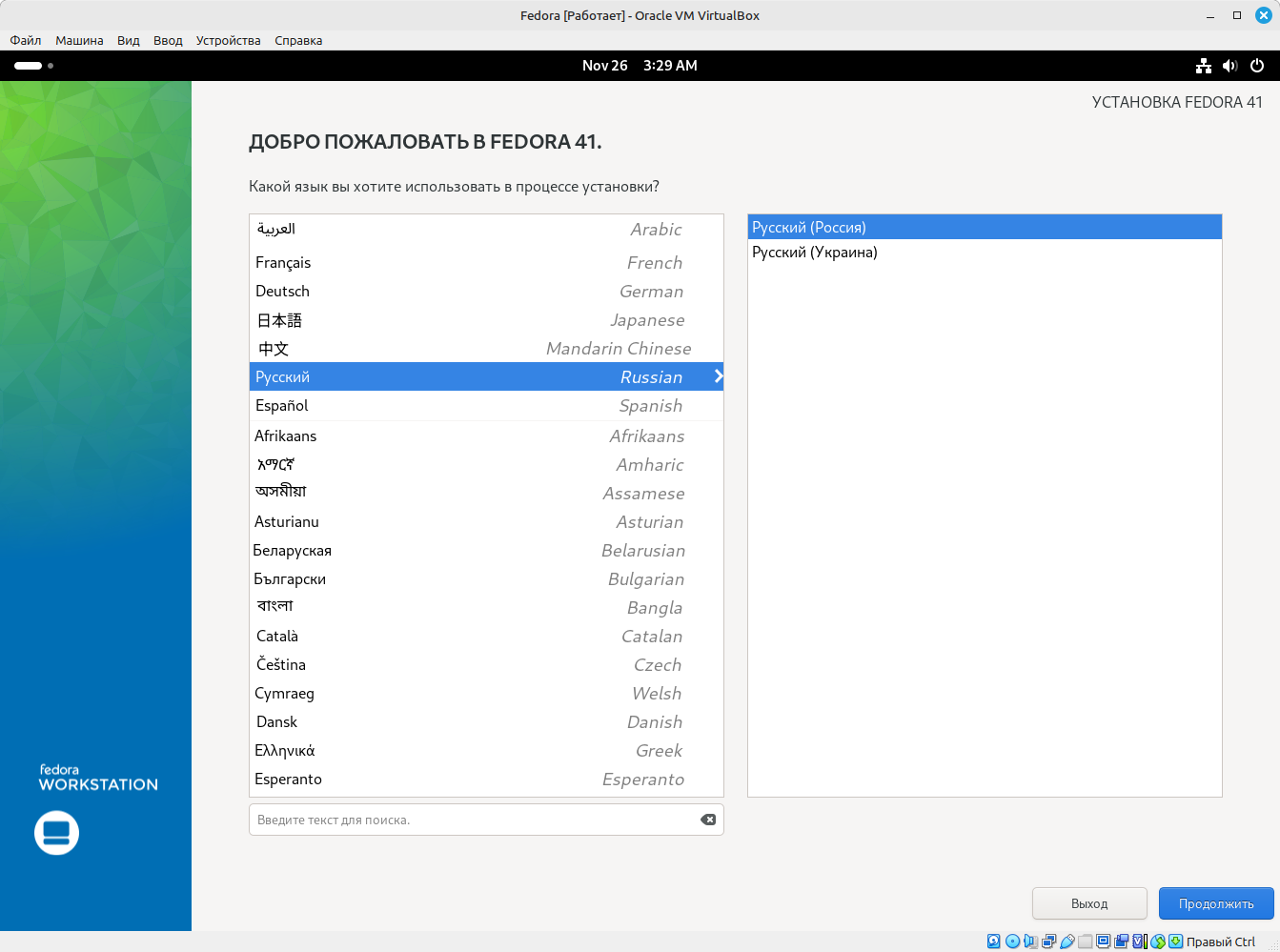The height and width of the screenshot is (952, 1280).
Task: Select the Afrikaans language row
Action: (486, 435)
